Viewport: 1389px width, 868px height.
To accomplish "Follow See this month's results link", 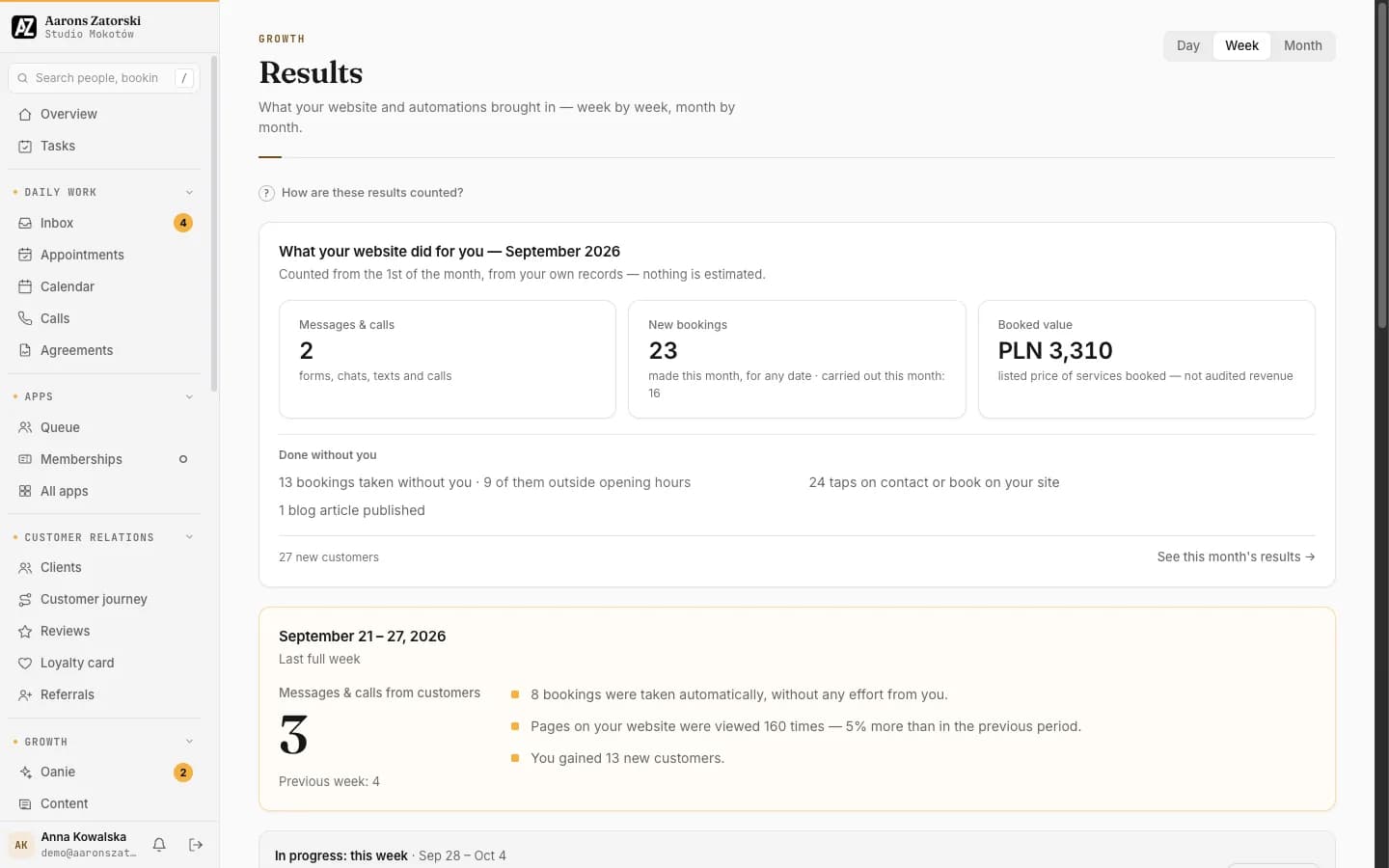I will coord(1236,556).
